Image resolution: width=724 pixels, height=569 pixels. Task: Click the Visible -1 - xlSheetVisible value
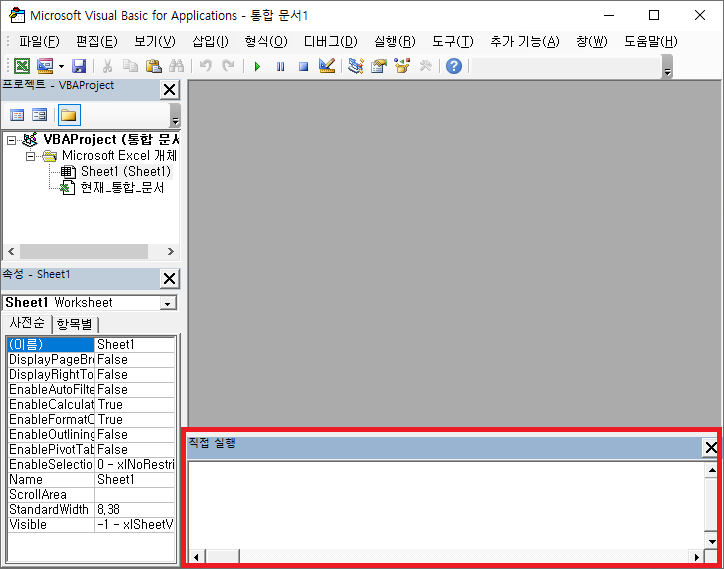tap(134, 525)
